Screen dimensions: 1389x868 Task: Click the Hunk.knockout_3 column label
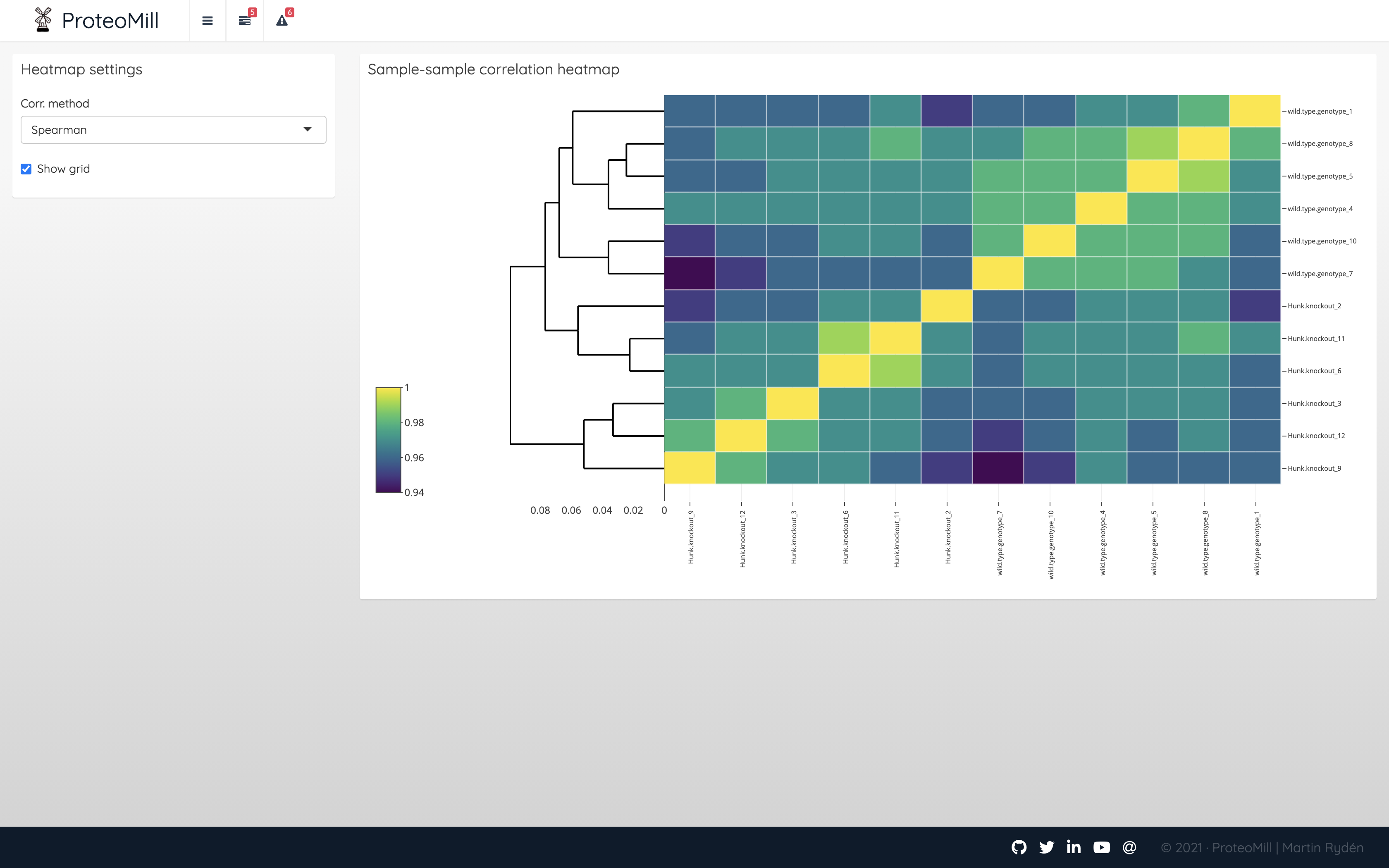(x=793, y=537)
